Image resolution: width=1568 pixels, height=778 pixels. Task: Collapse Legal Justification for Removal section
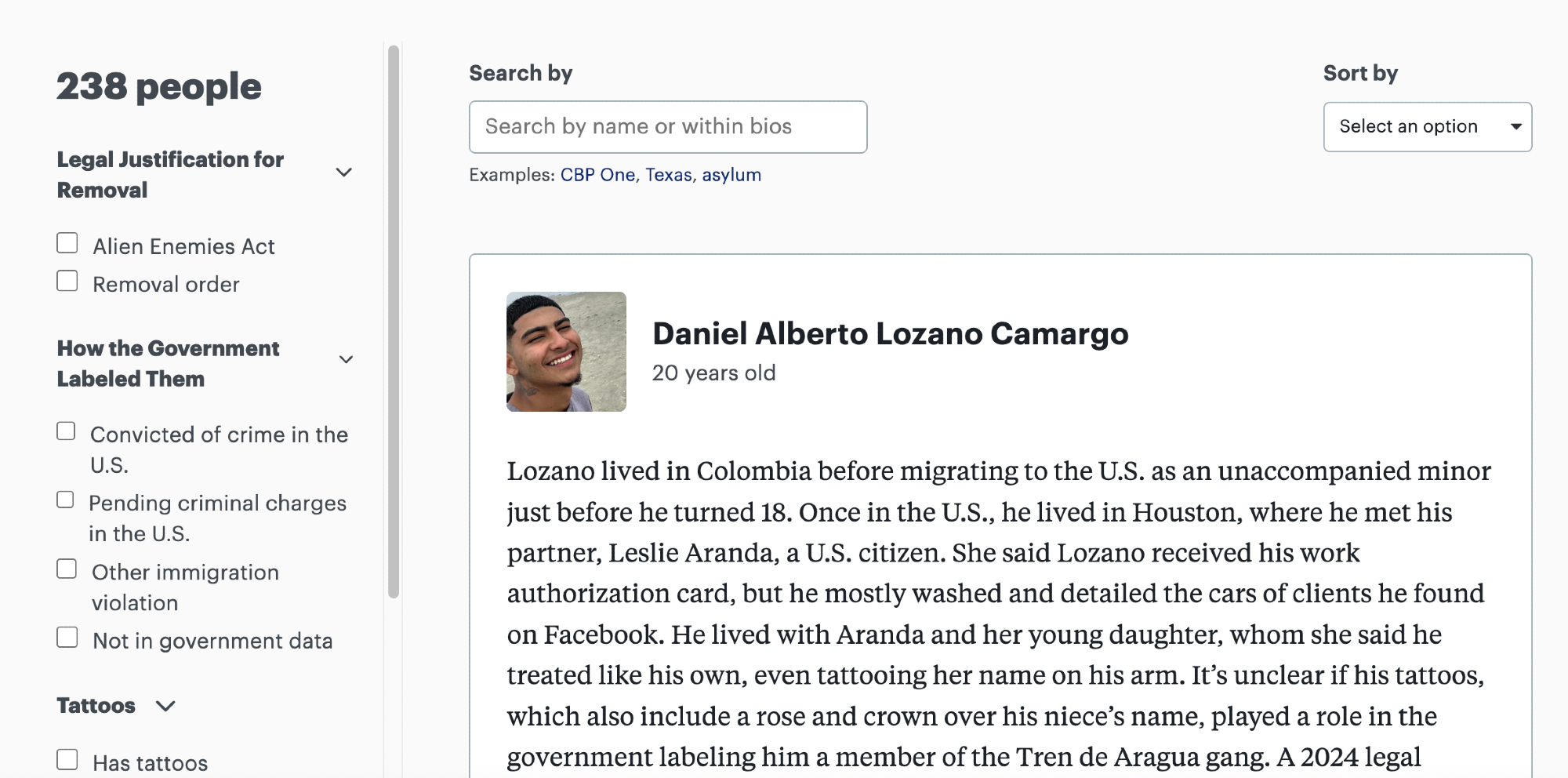click(x=343, y=173)
